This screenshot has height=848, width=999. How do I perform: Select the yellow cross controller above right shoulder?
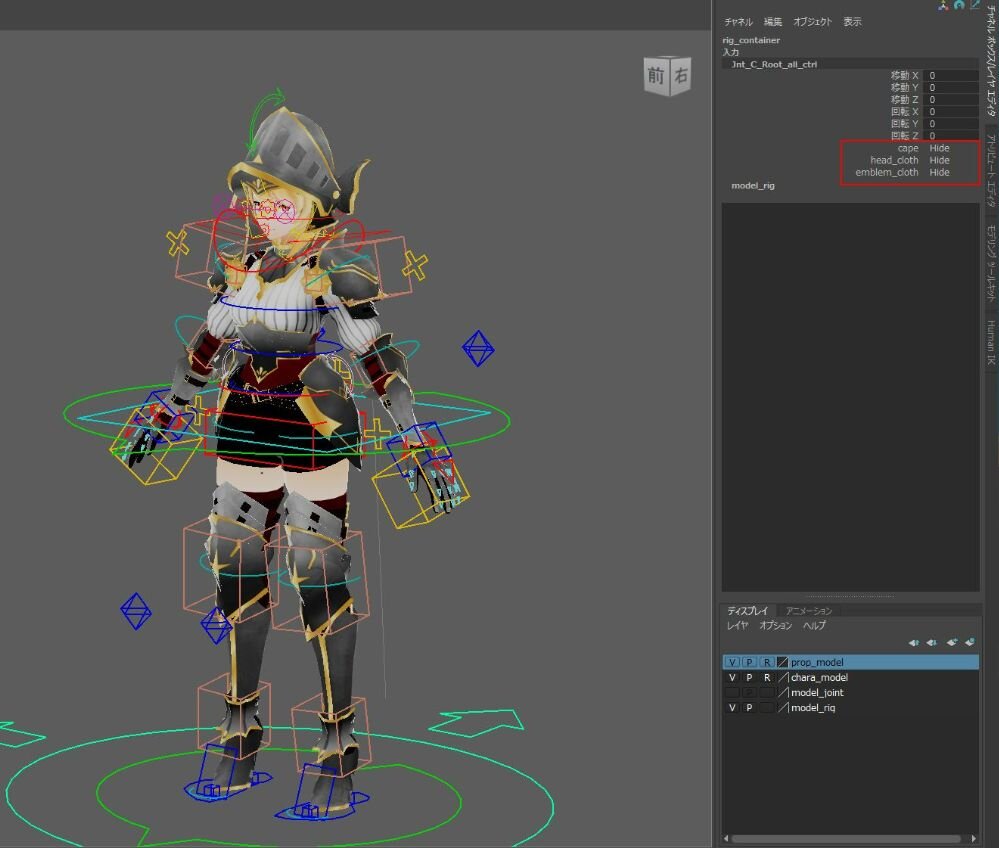point(415,265)
